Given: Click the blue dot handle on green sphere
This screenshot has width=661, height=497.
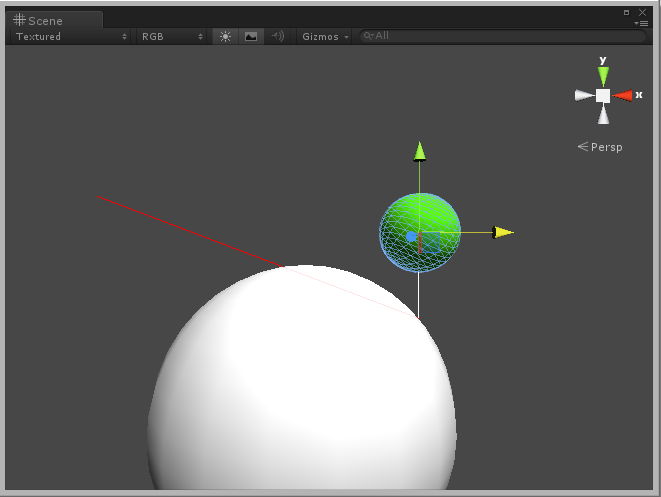Looking at the screenshot, I should click(411, 237).
